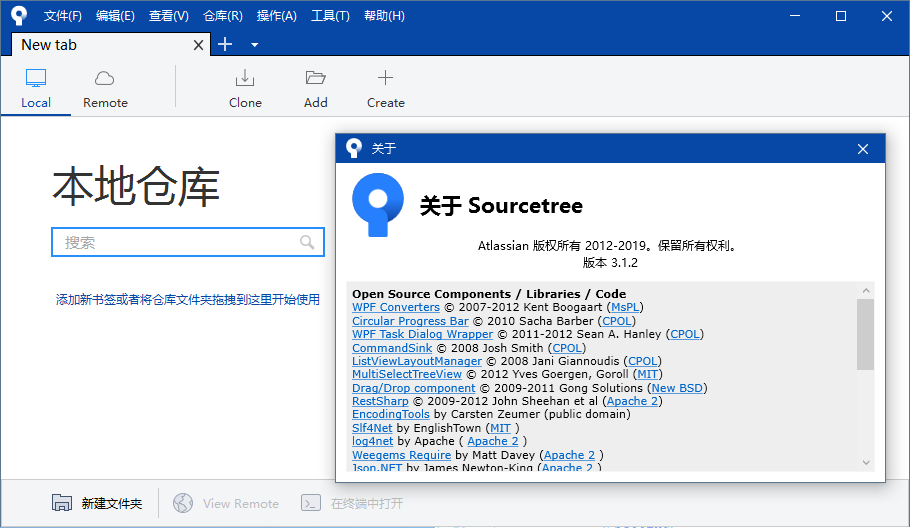
Task: Switch to Remote repositories cloud icon
Action: coord(105,78)
